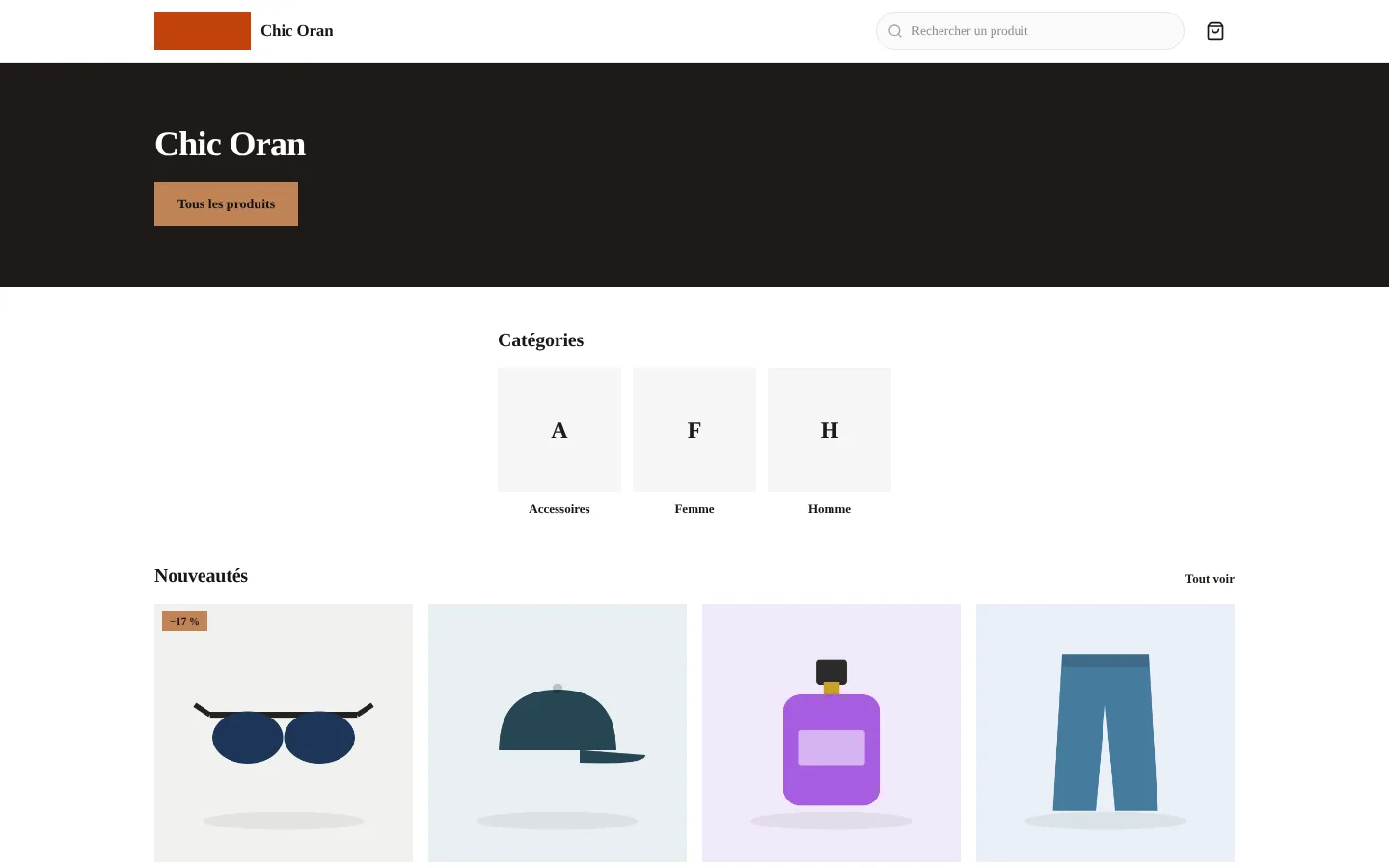Click the −17 % discount badge

pos(184,621)
